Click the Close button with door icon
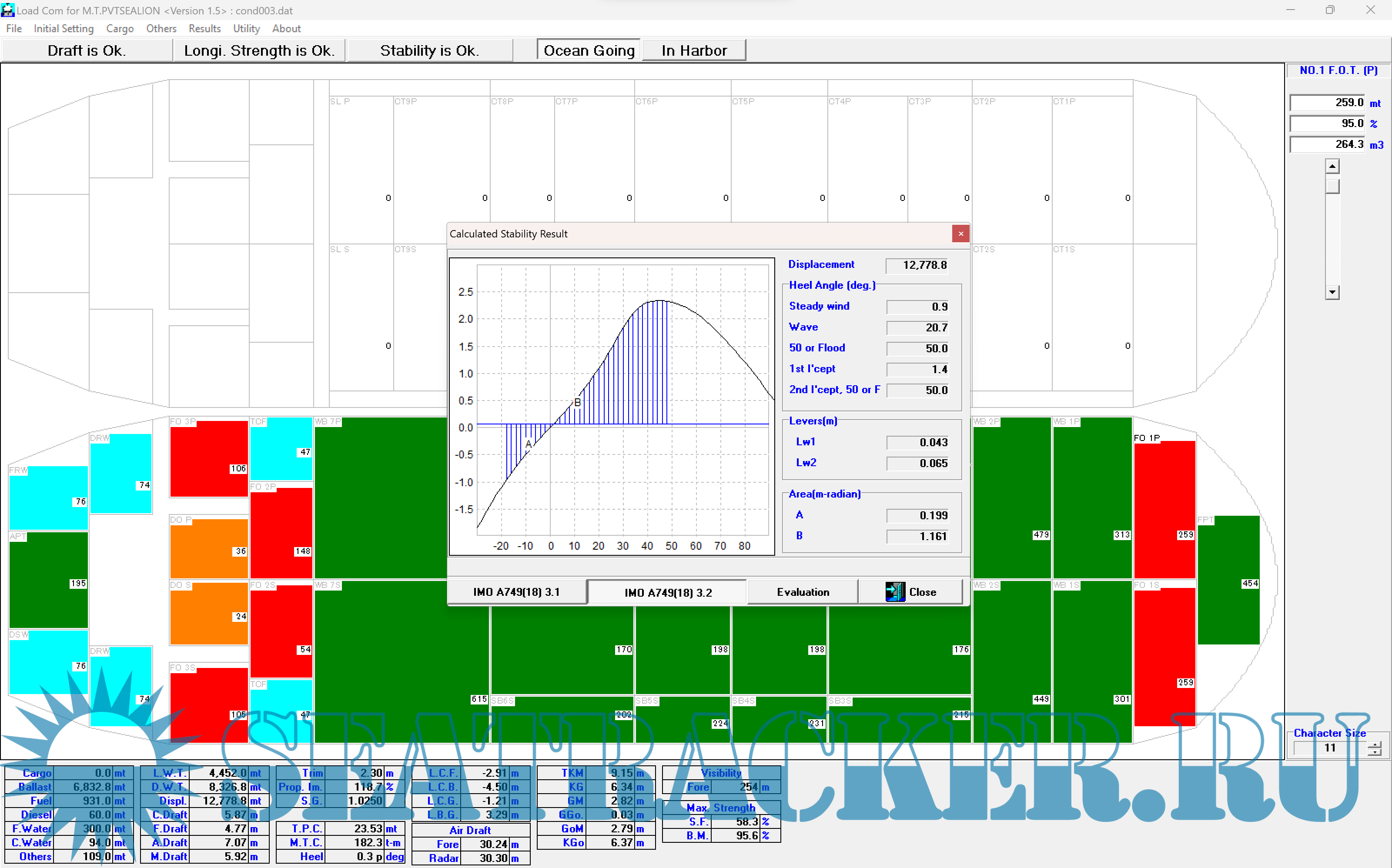Viewport: 1392px width, 868px height. [x=910, y=592]
